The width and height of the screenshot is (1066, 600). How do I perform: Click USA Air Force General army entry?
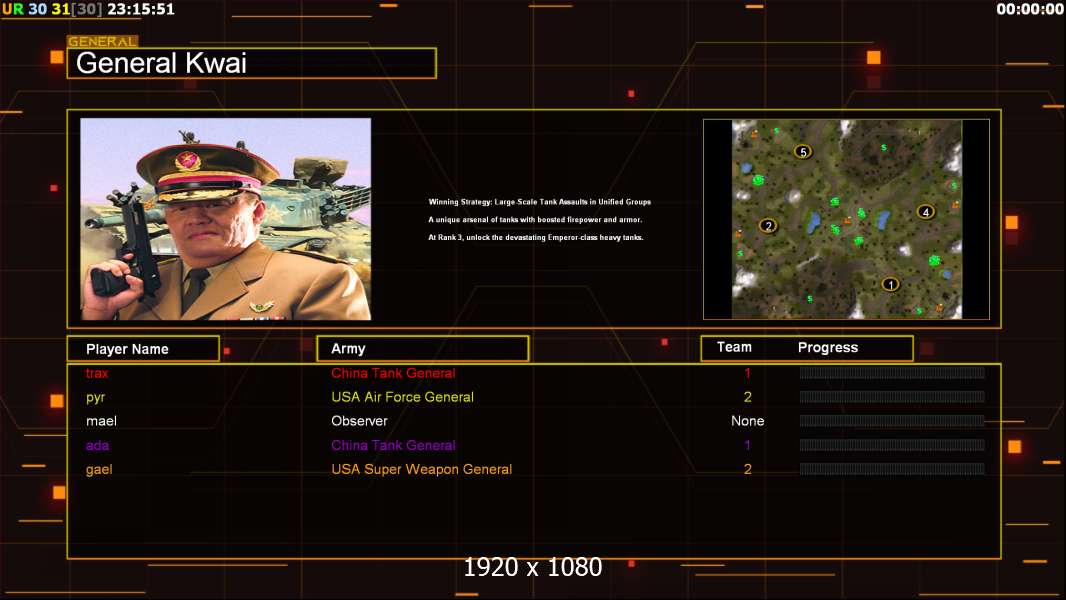point(402,397)
